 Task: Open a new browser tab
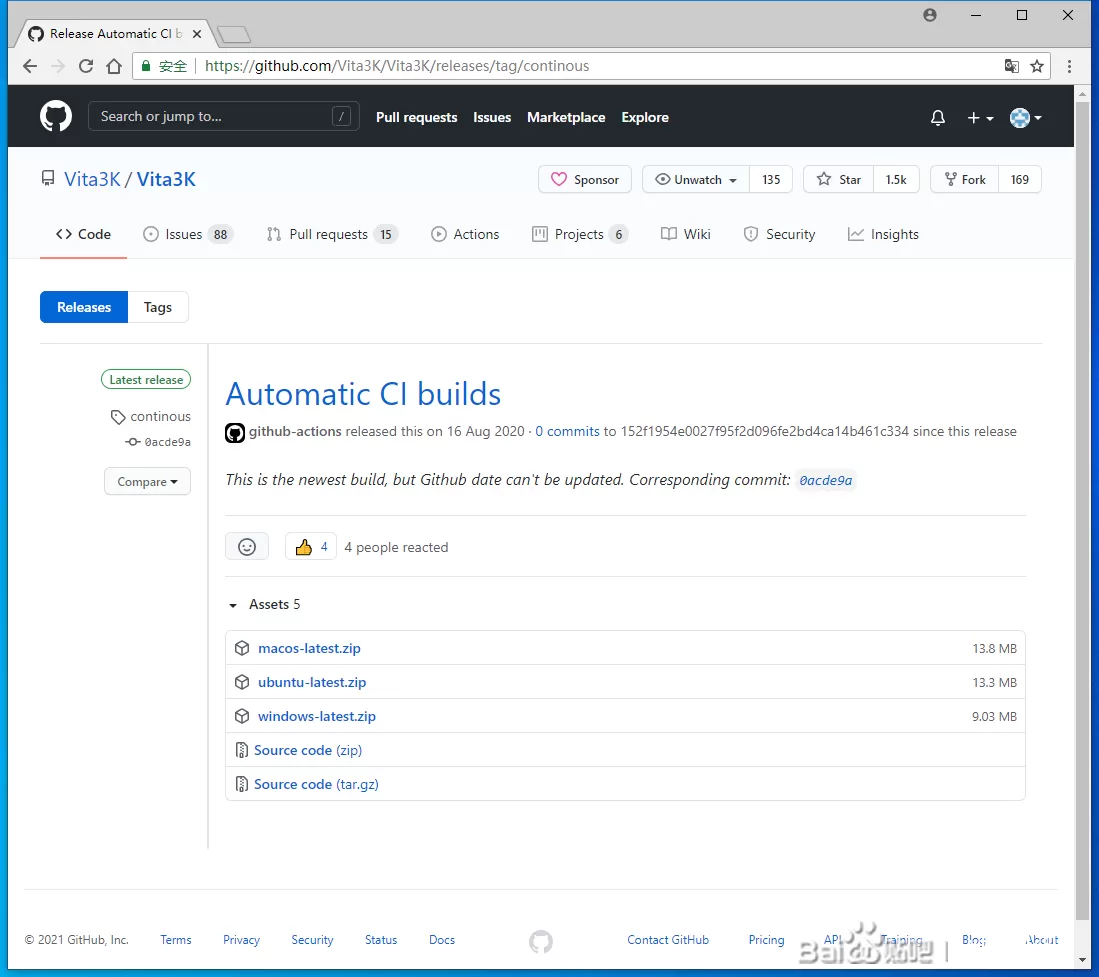click(x=233, y=34)
